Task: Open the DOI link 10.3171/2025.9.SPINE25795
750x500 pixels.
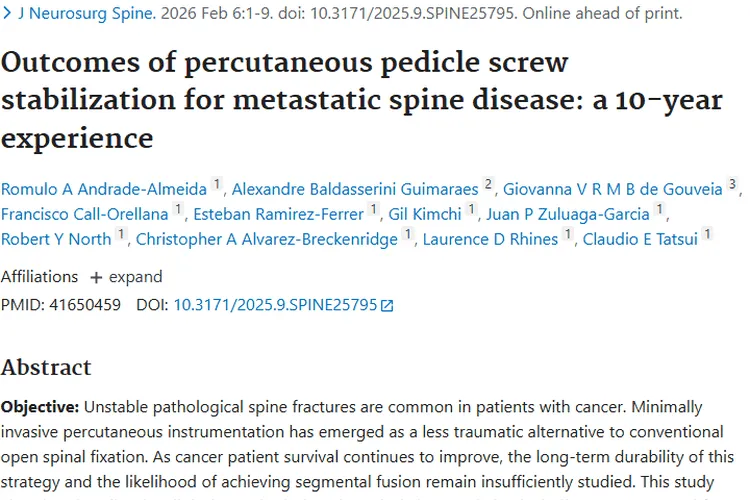Action: point(275,304)
